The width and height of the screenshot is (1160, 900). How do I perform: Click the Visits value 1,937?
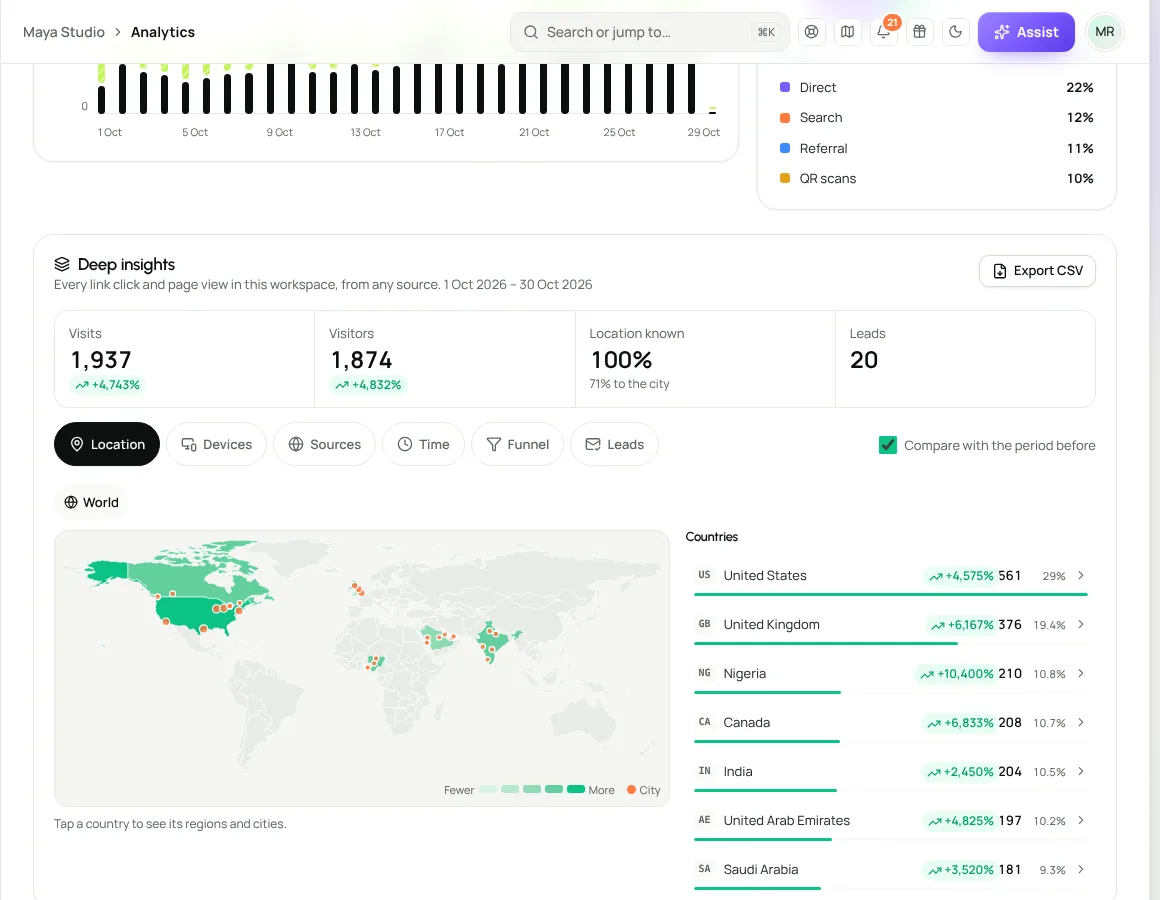101,359
